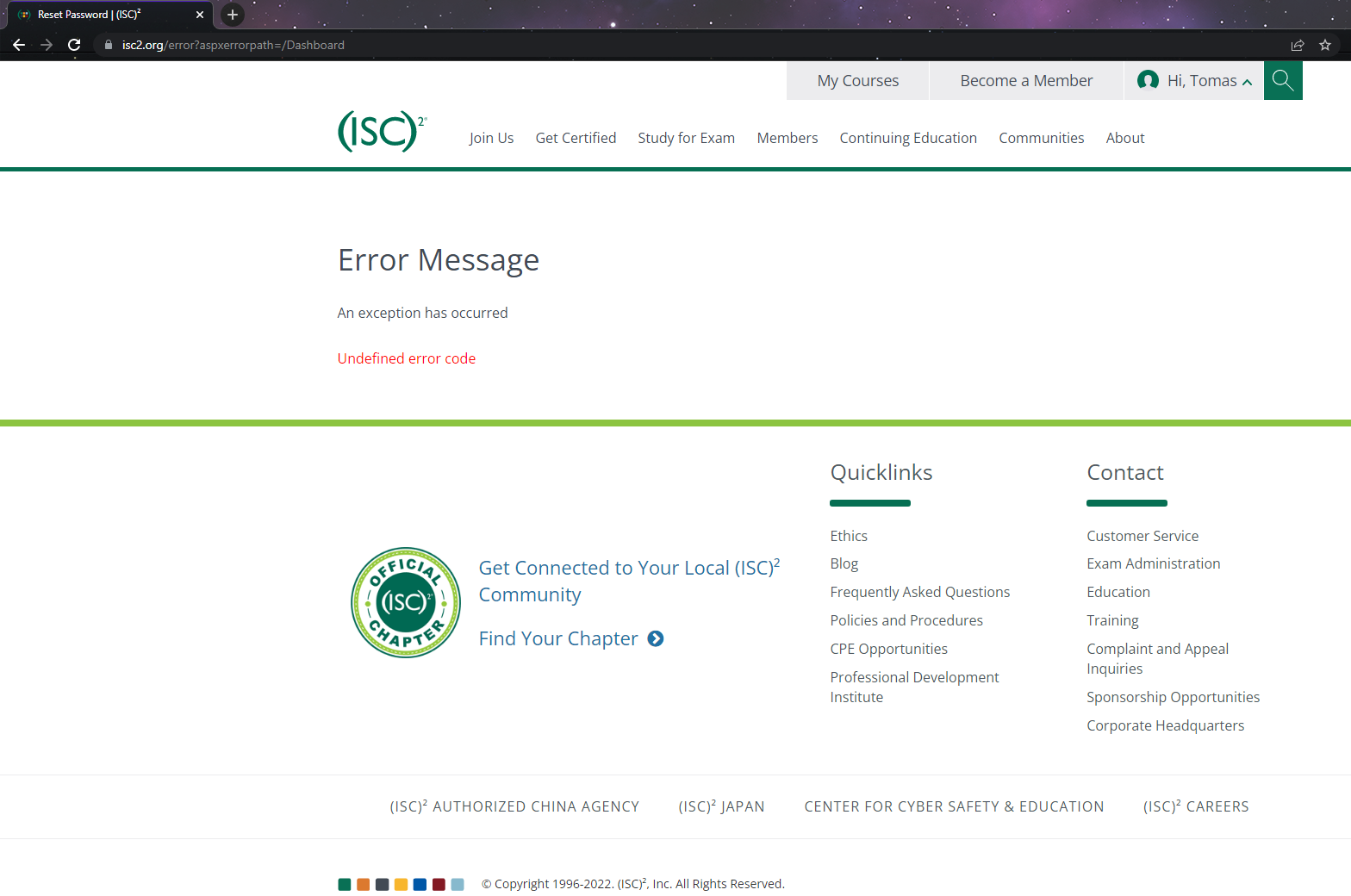The width and height of the screenshot is (1351, 896).
Task: Click the arrow icon beside Find Your Chapter
Action: pos(656,638)
